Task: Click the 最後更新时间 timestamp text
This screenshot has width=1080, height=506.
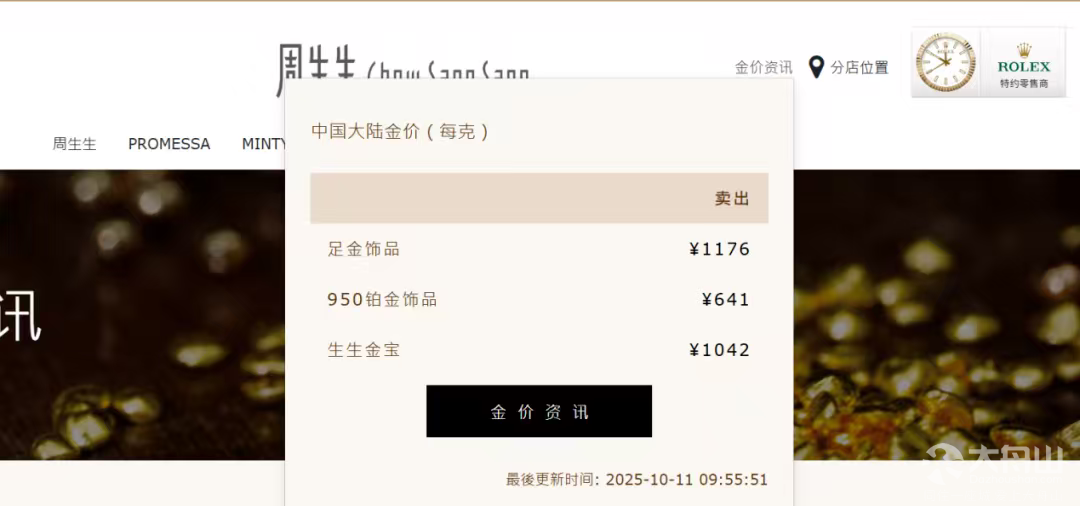Action: click(x=637, y=480)
